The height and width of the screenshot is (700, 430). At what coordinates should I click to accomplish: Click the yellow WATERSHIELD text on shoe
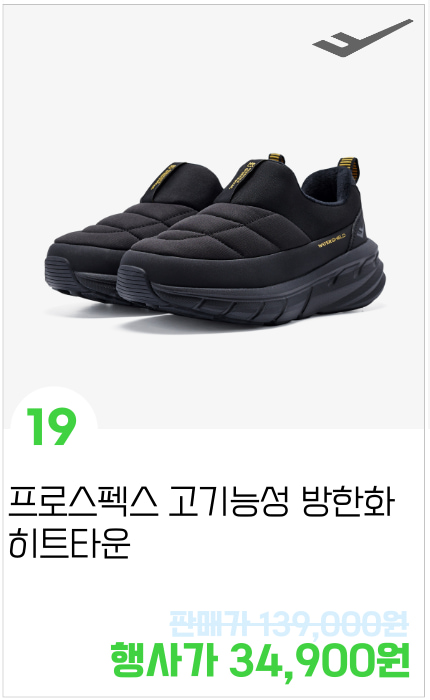click(x=332, y=243)
